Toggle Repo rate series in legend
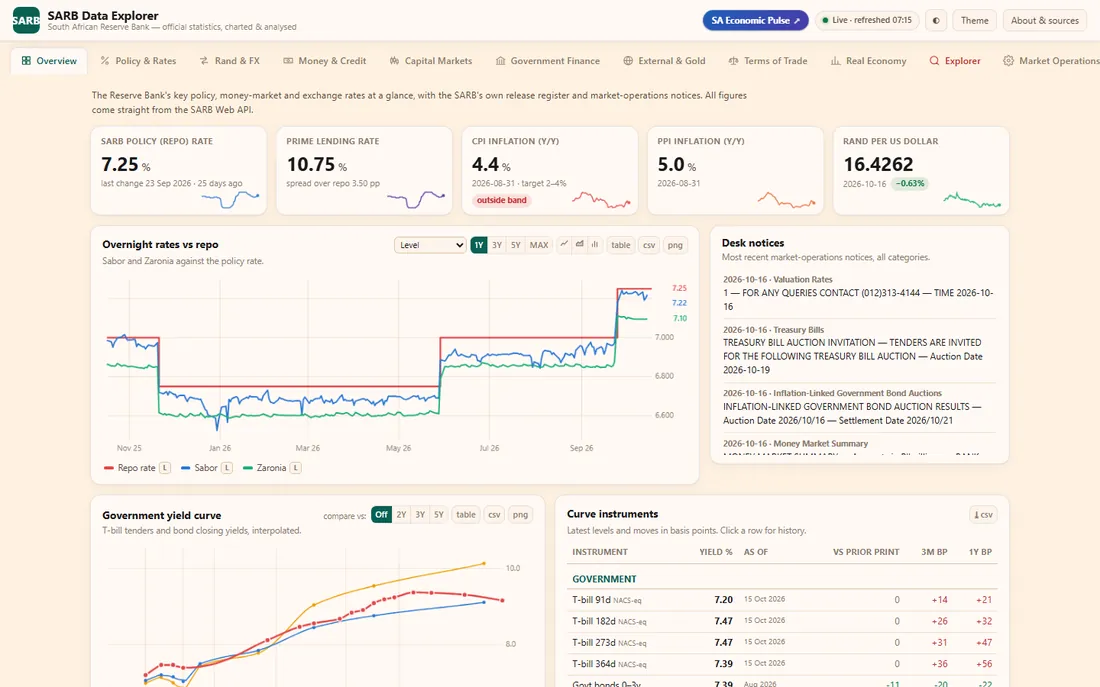 [x=130, y=468]
